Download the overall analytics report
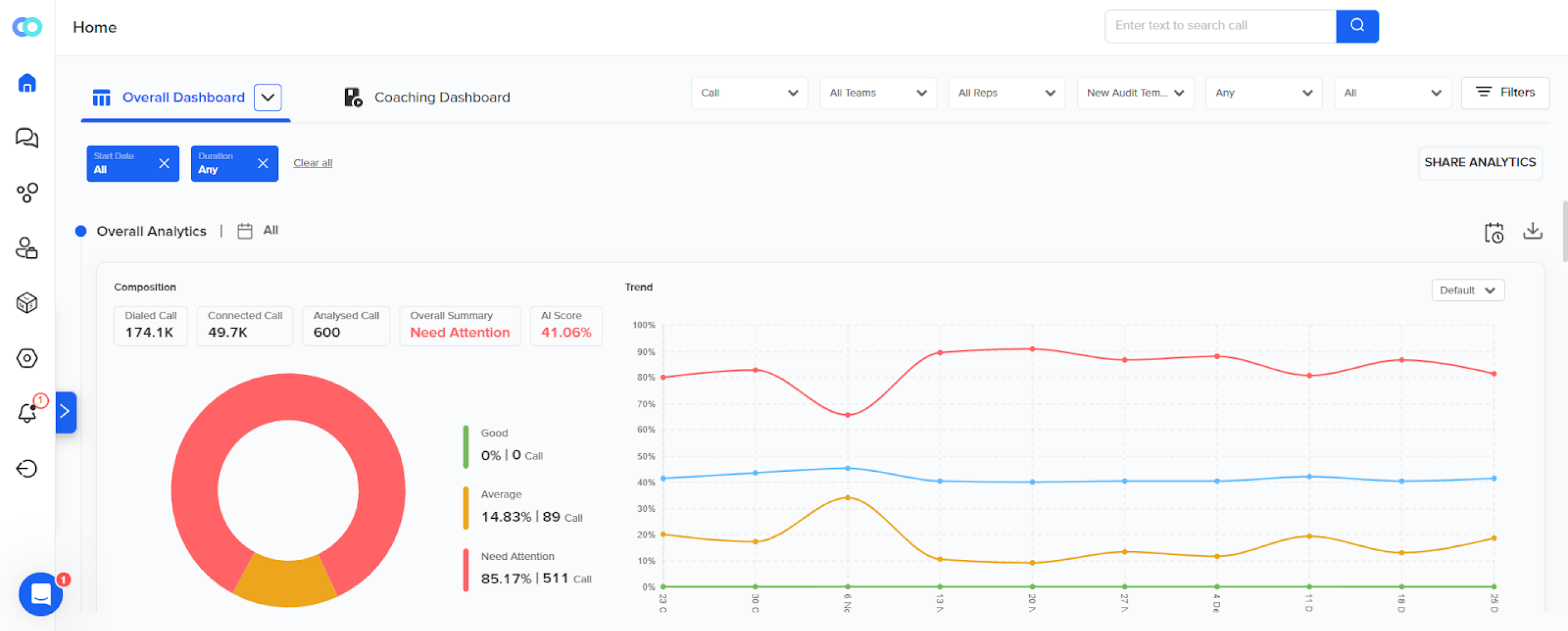Image resolution: width=1568 pixels, height=631 pixels. (1532, 231)
